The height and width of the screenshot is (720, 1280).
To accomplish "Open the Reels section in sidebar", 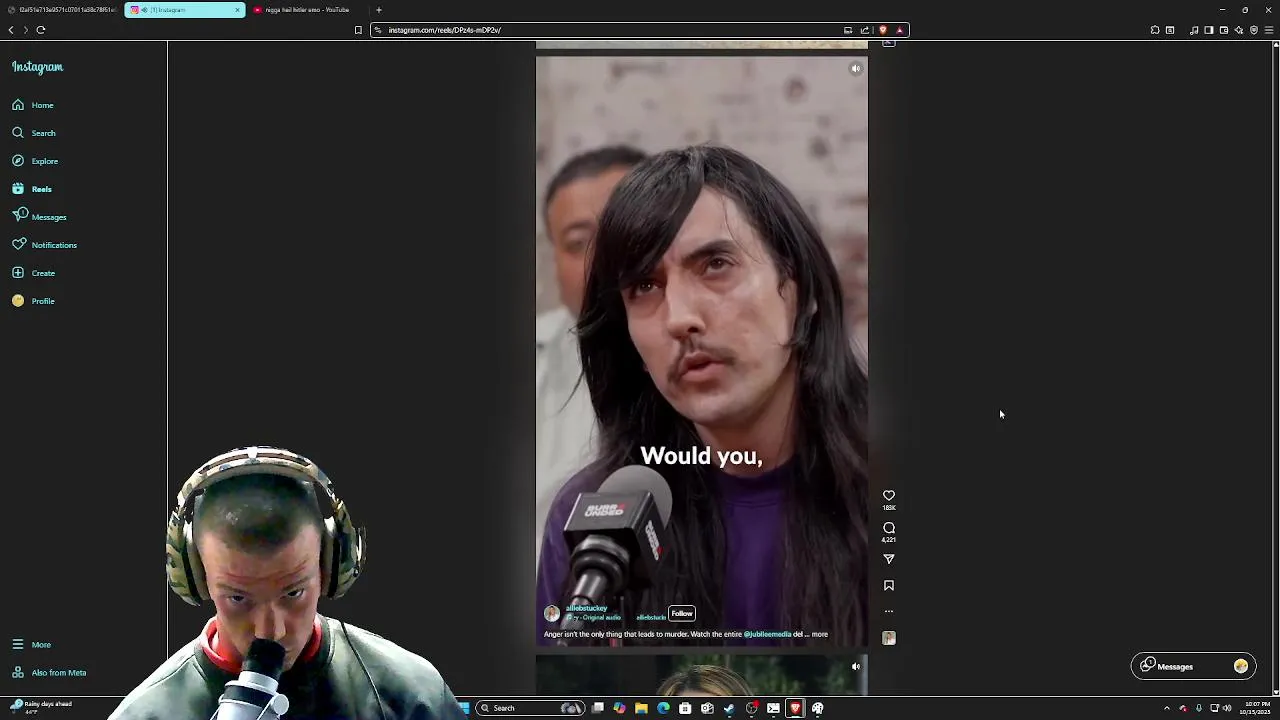I will [32, 189].
